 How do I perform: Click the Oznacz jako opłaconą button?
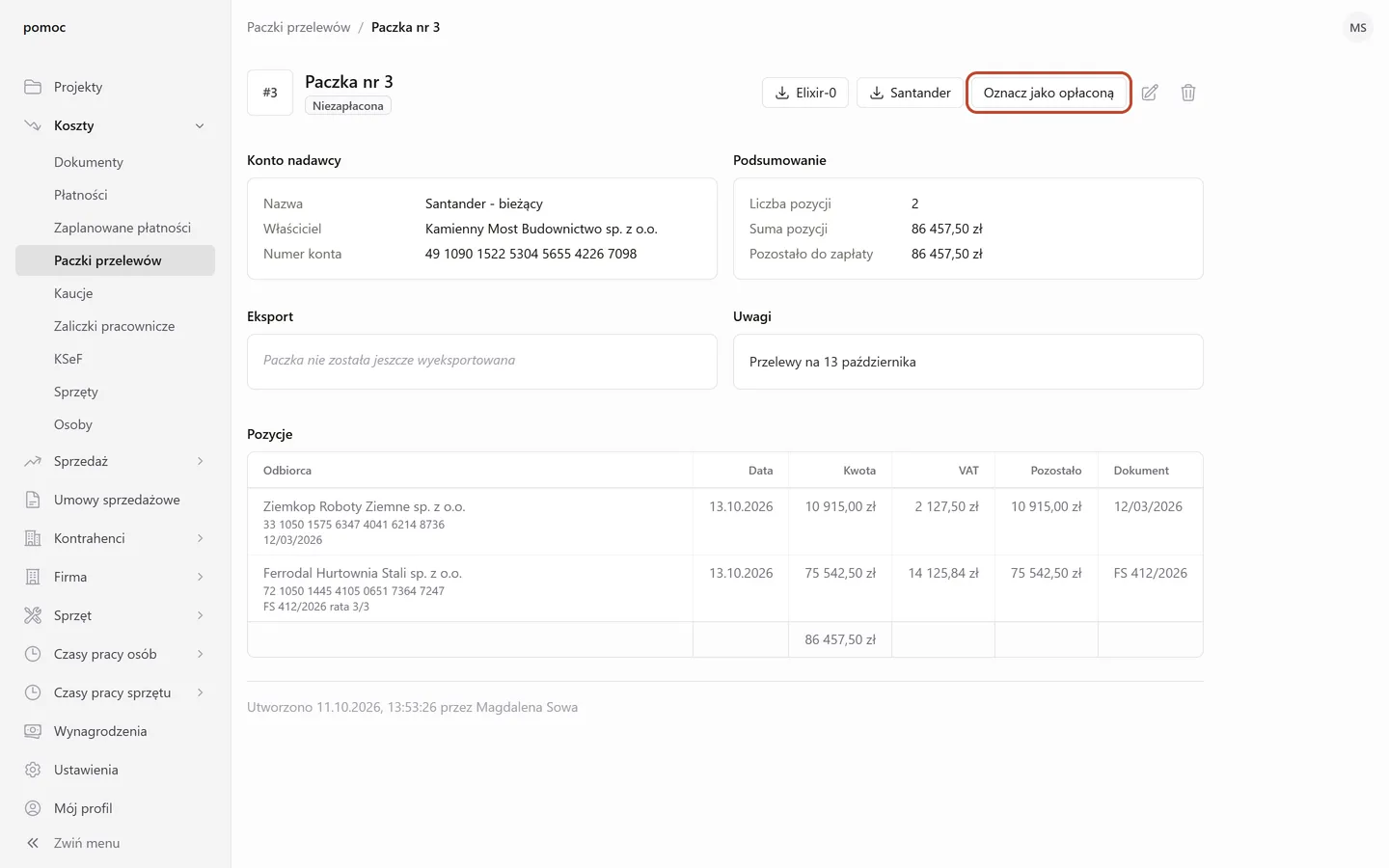click(1049, 93)
